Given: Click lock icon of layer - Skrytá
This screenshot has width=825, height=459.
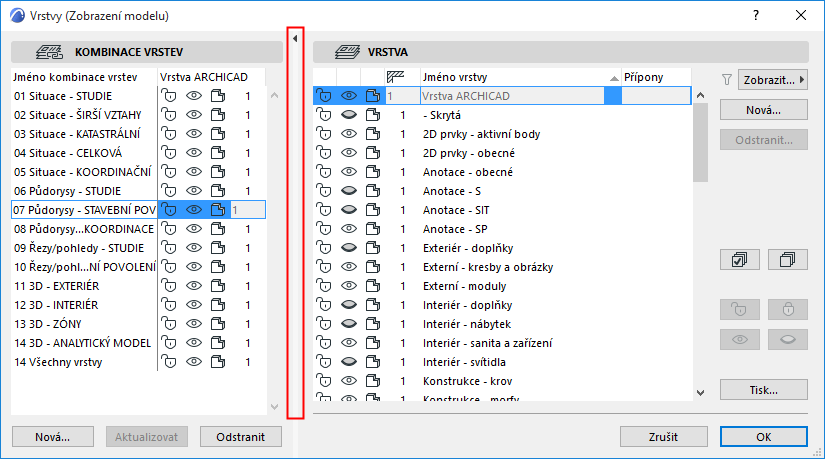Looking at the screenshot, I should click(x=324, y=115).
